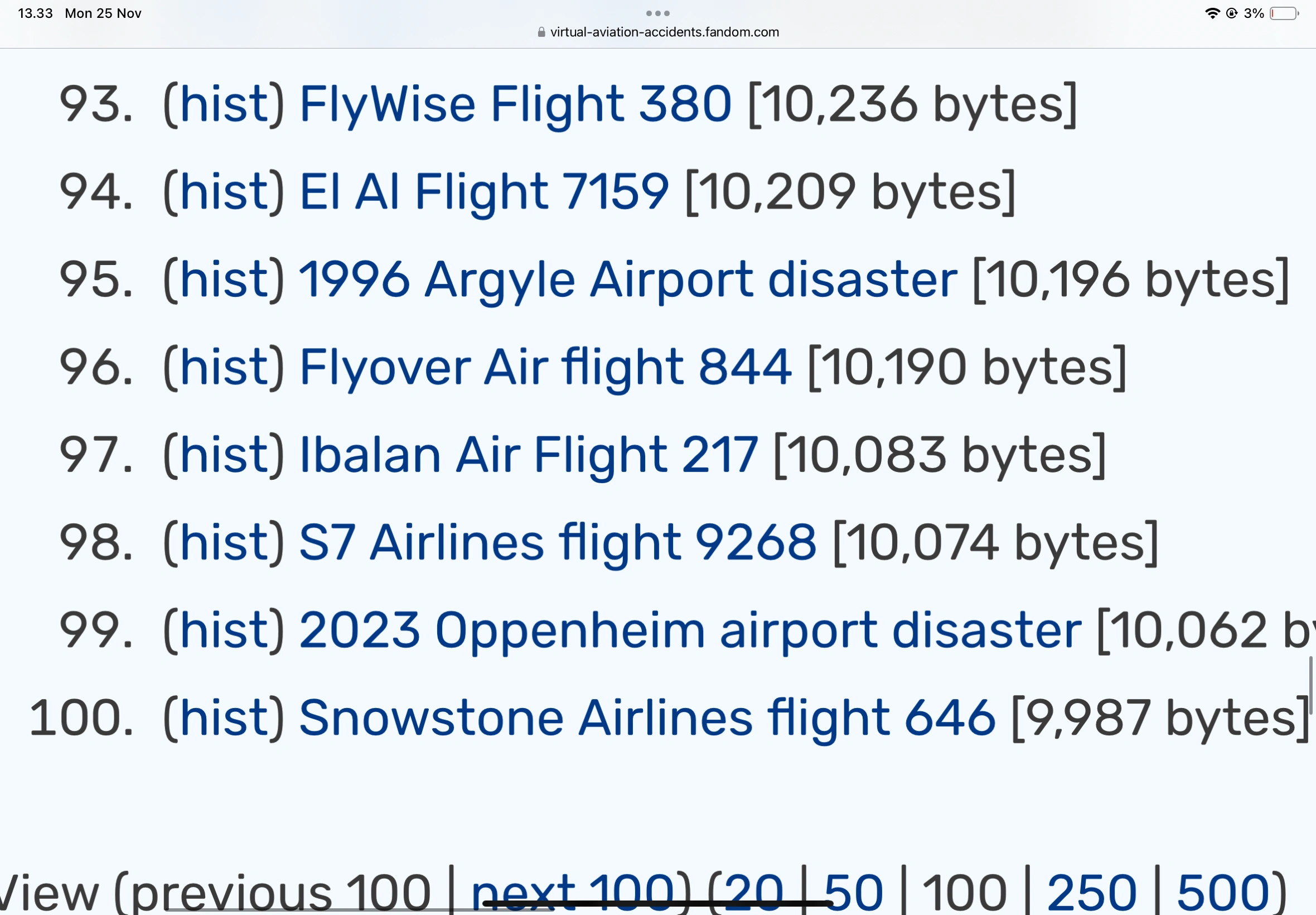Open Snowstone Airlines flight 646 page
The width and height of the screenshot is (1316, 915).
(x=647, y=718)
